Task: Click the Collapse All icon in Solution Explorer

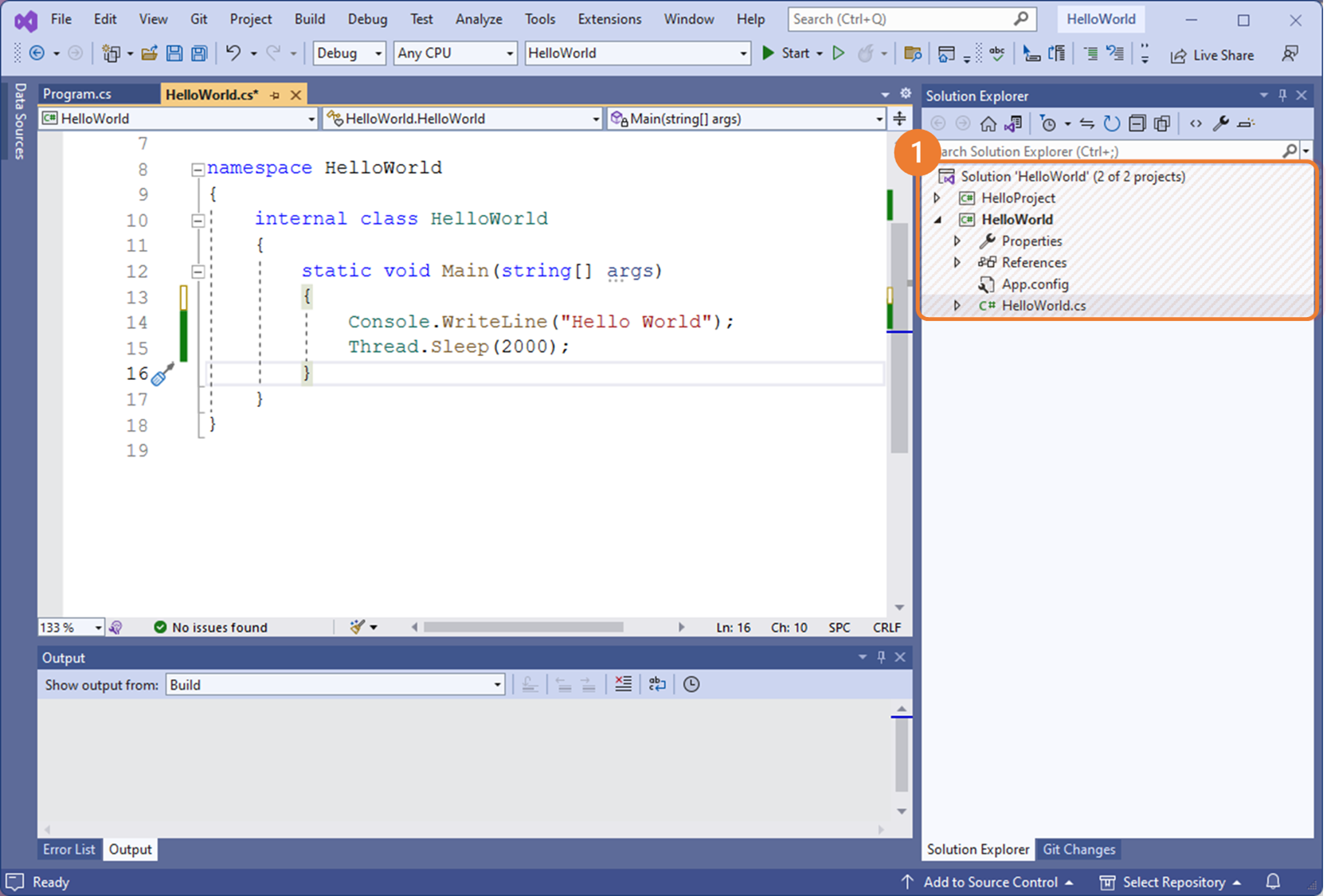Action: tap(1137, 123)
